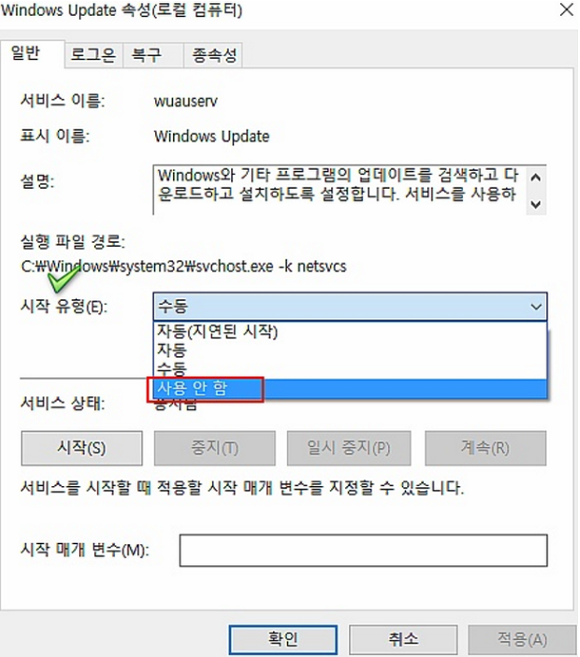Click the 시작(S) button
This screenshot has width=580, height=657.
click(82, 448)
